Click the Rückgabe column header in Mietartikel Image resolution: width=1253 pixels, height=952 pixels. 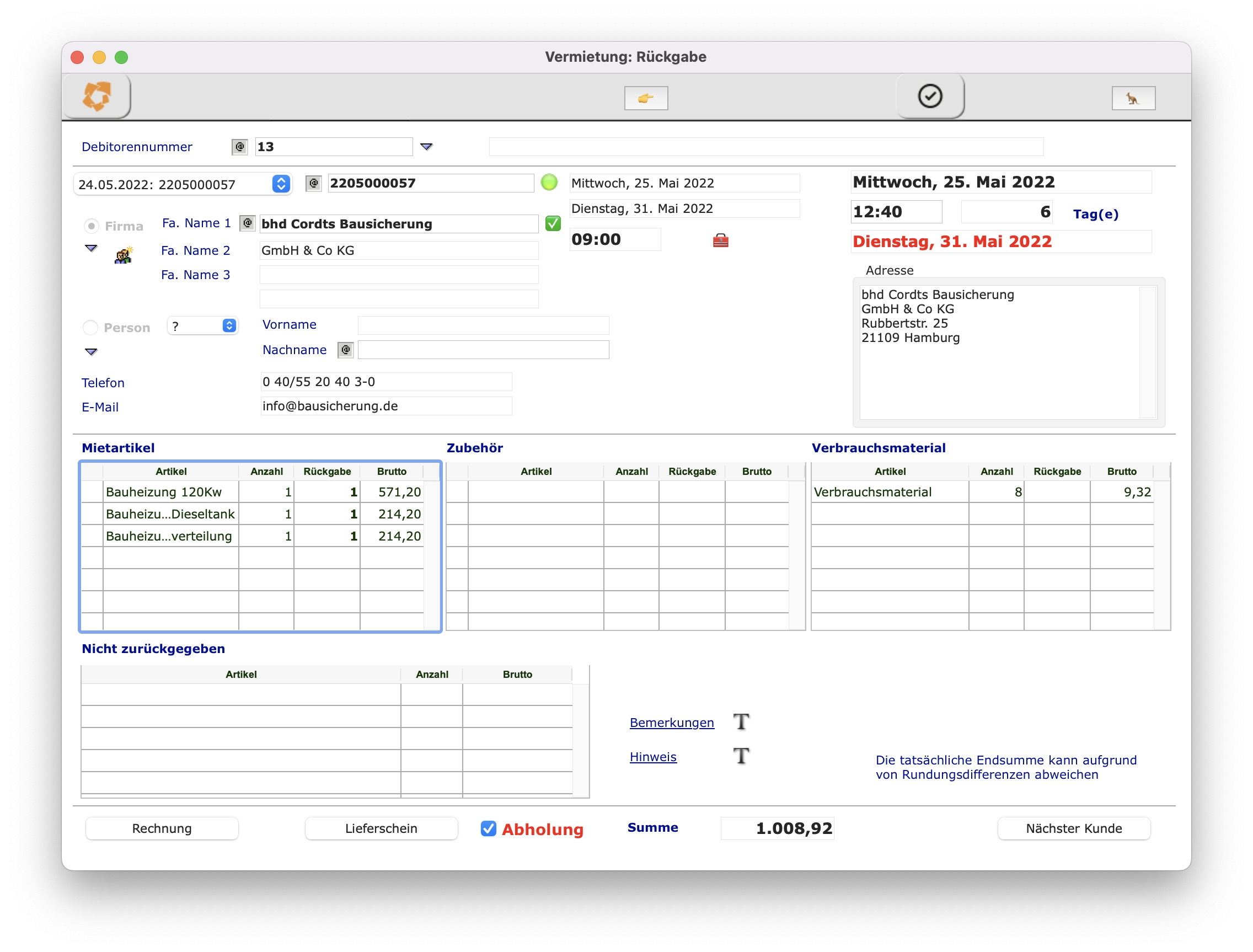click(x=327, y=472)
